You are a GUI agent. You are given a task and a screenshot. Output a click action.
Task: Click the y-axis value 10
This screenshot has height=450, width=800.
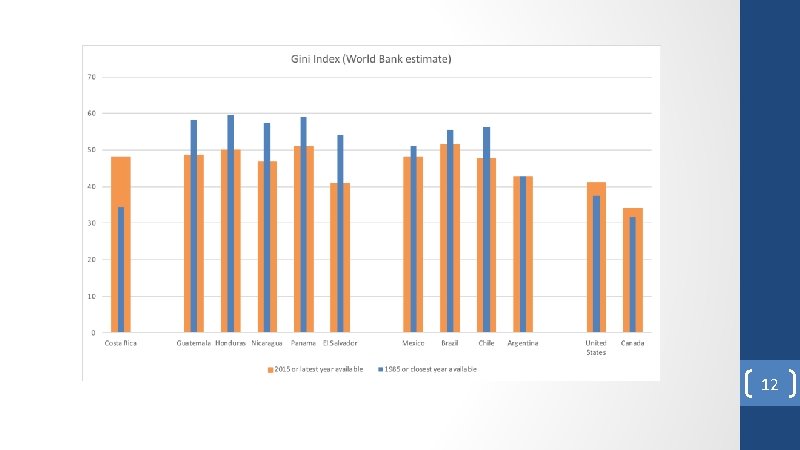(x=91, y=296)
